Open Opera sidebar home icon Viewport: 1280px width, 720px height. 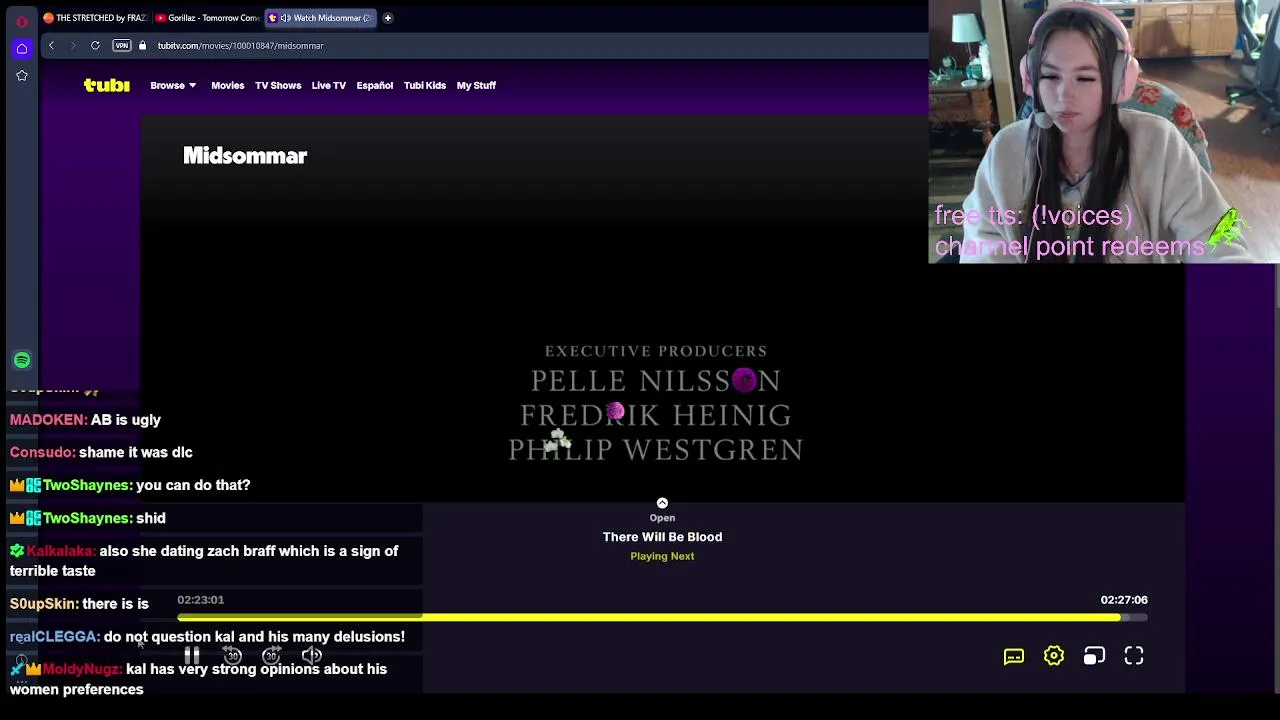coord(22,48)
